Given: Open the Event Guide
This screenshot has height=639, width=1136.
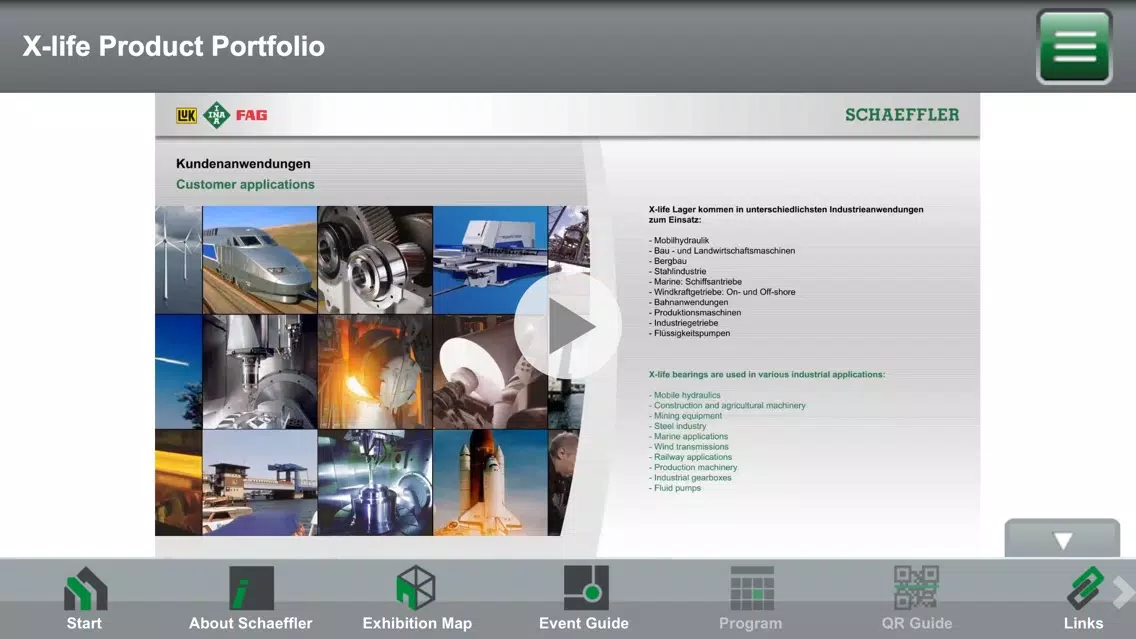Looking at the screenshot, I should pyautogui.click(x=584, y=598).
